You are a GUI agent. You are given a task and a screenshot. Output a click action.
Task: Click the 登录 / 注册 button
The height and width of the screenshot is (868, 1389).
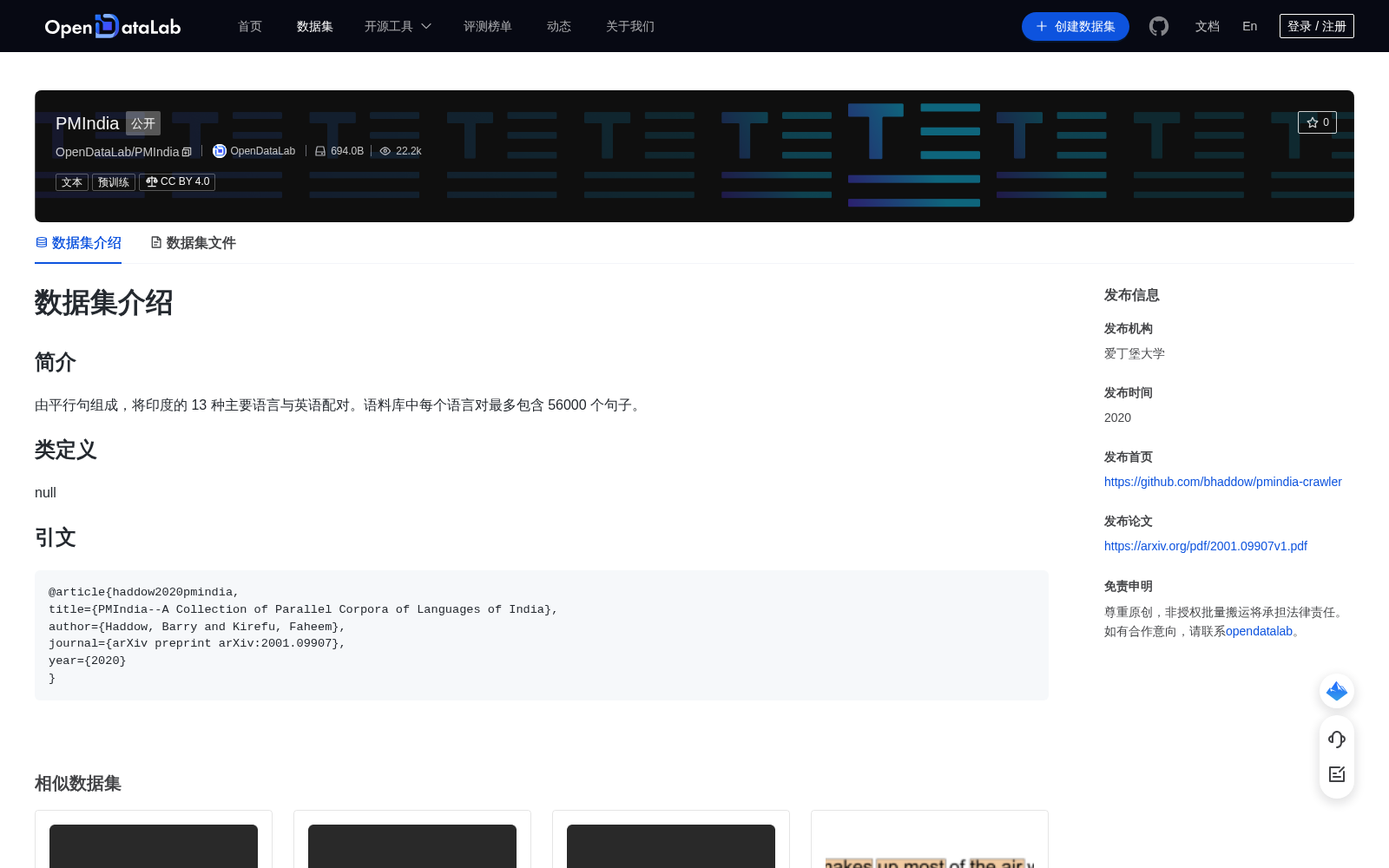click(1317, 26)
